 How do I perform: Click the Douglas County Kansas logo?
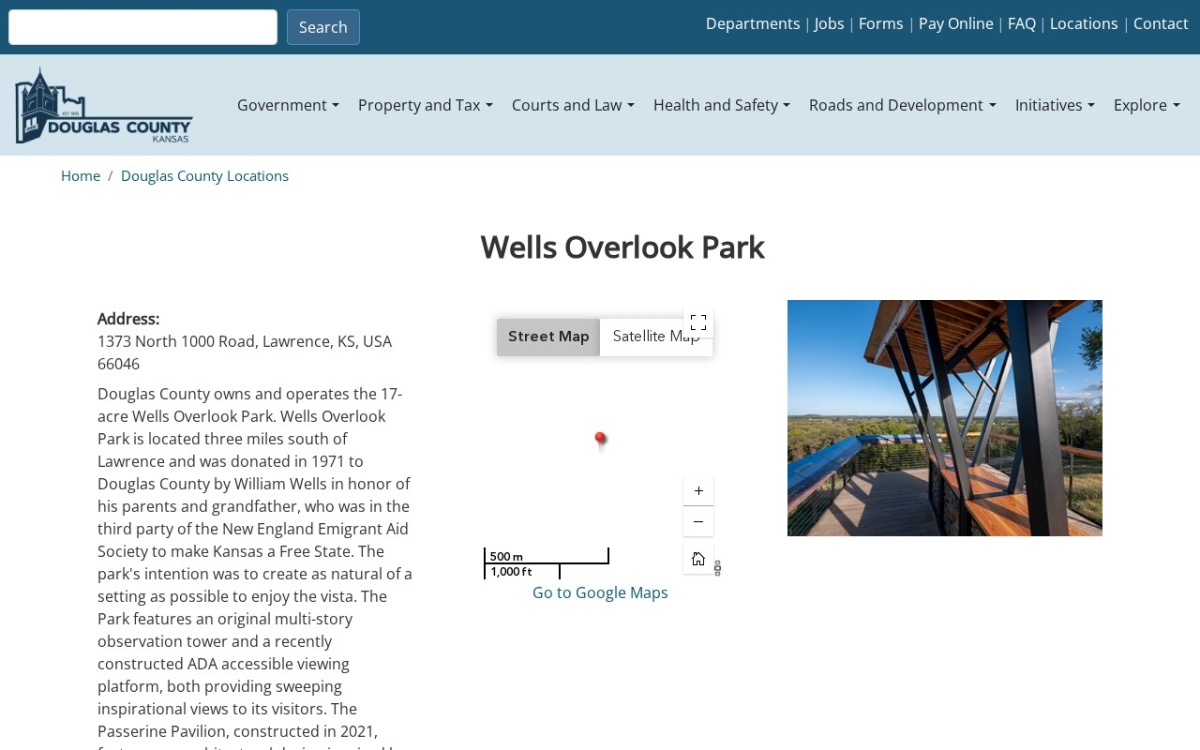point(103,106)
